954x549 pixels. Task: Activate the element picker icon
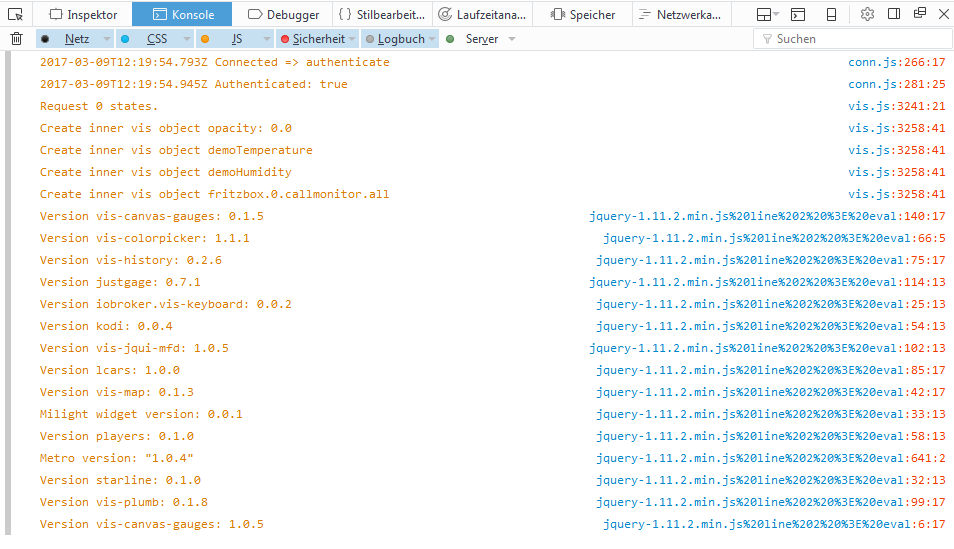[x=15, y=14]
